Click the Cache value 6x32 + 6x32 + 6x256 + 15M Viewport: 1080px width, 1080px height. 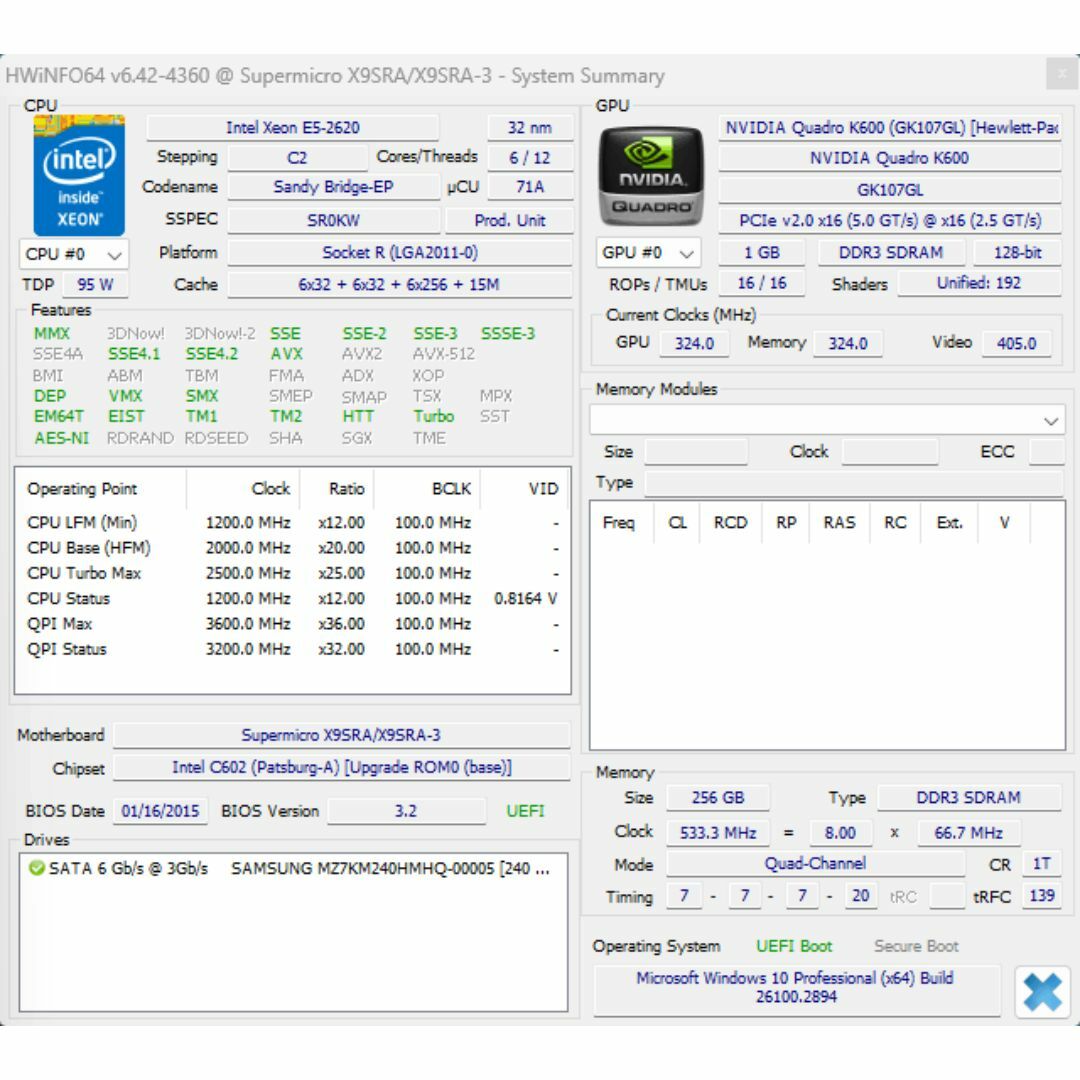(400, 284)
